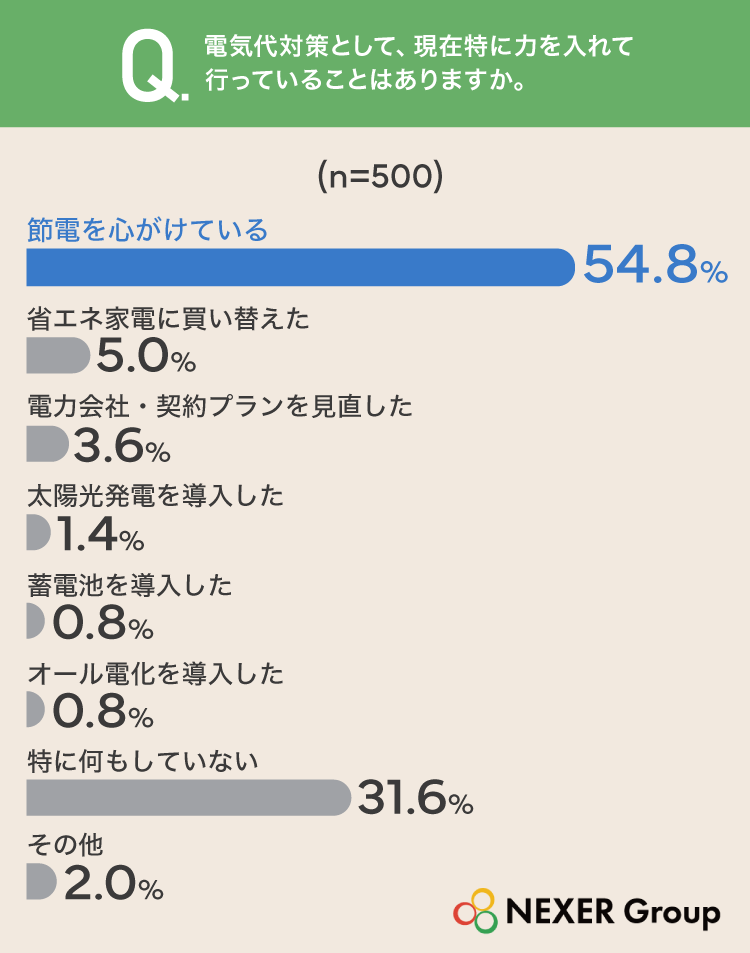Click the 2.0% gray bar
This screenshot has height=953, width=750.
pyautogui.click(x=41, y=881)
